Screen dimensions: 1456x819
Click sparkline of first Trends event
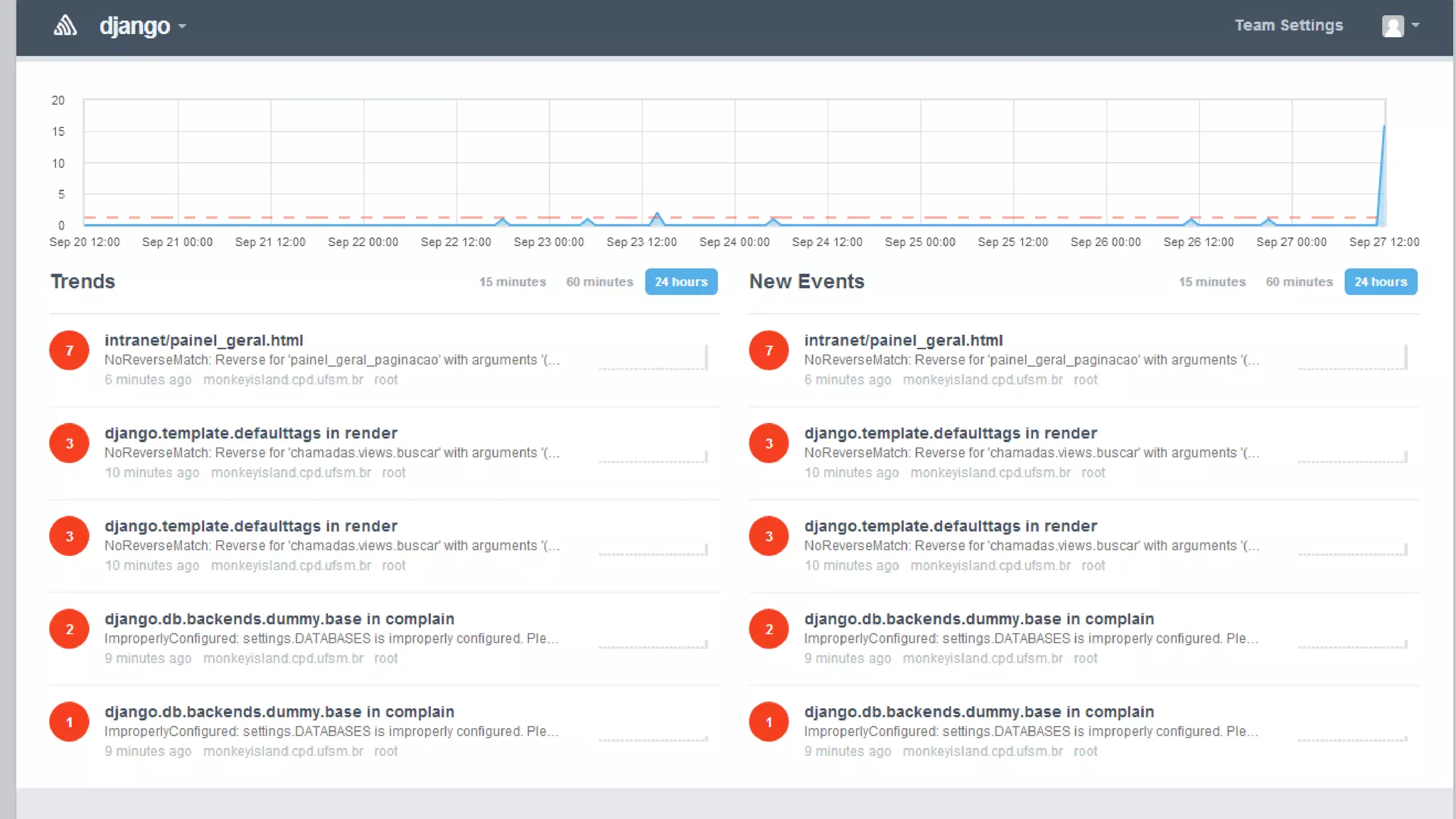coord(653,358)
